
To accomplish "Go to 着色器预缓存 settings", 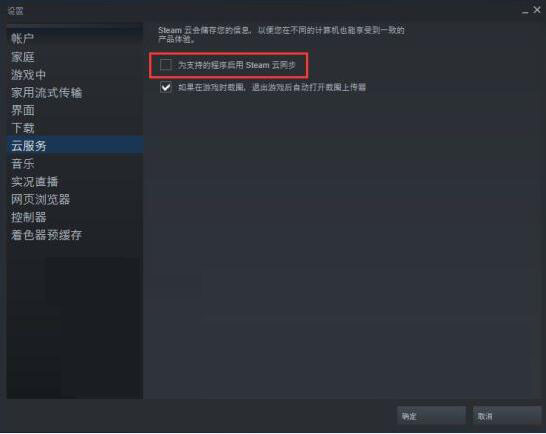I will click(x=46, y=235).
